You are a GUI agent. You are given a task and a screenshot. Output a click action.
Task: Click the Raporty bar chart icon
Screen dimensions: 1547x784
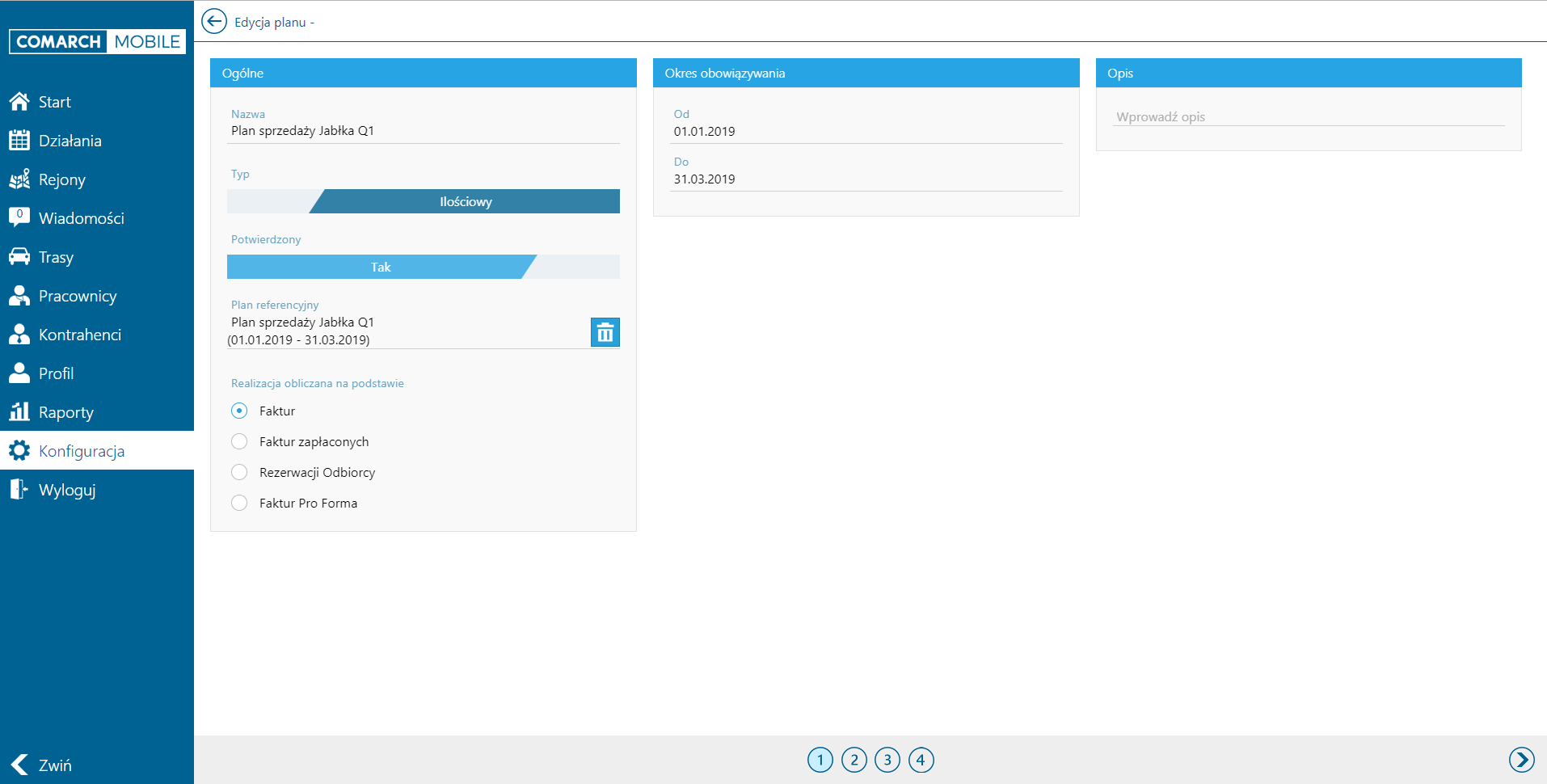[19, 411]
